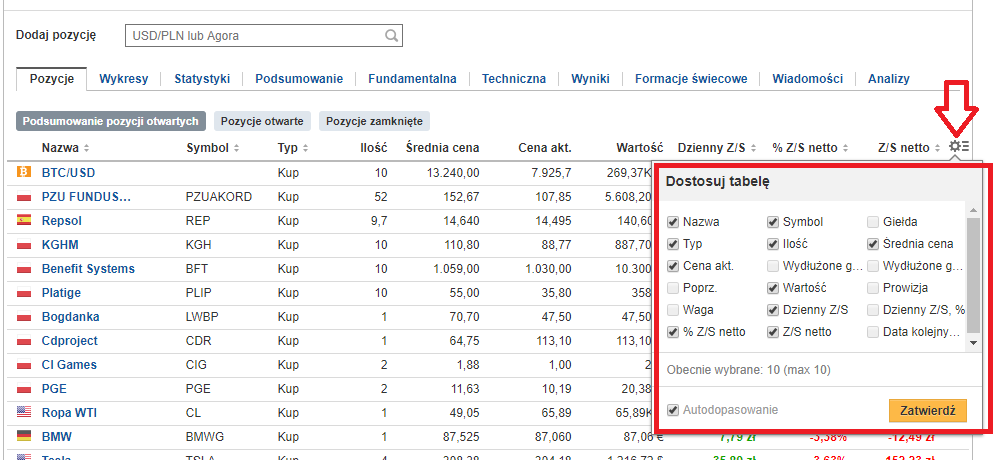Enable the Giełda column checkbox
Image resolution: width=1000 pixels, height=460 pixels.
point(872,222)
